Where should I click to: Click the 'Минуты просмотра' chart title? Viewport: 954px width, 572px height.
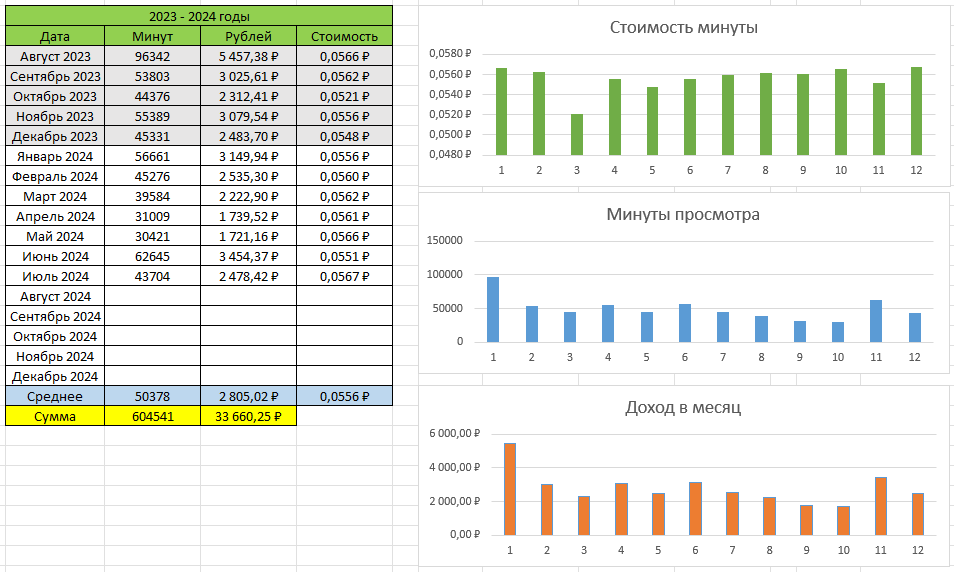(x=683, y=214)
